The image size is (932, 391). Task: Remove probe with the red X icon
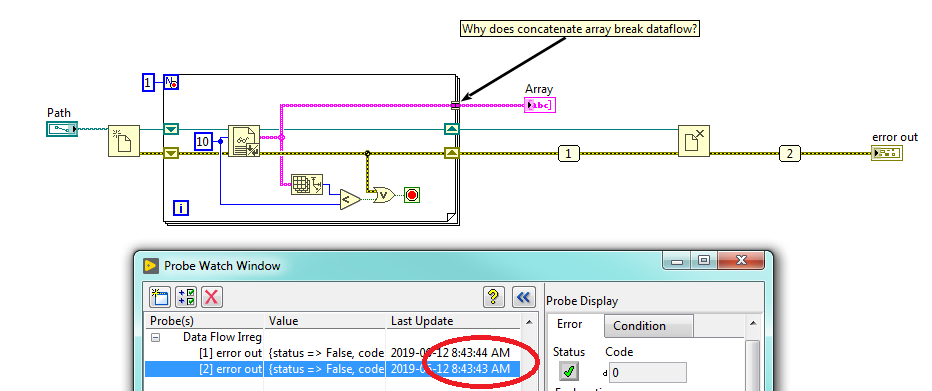point(212,296)
